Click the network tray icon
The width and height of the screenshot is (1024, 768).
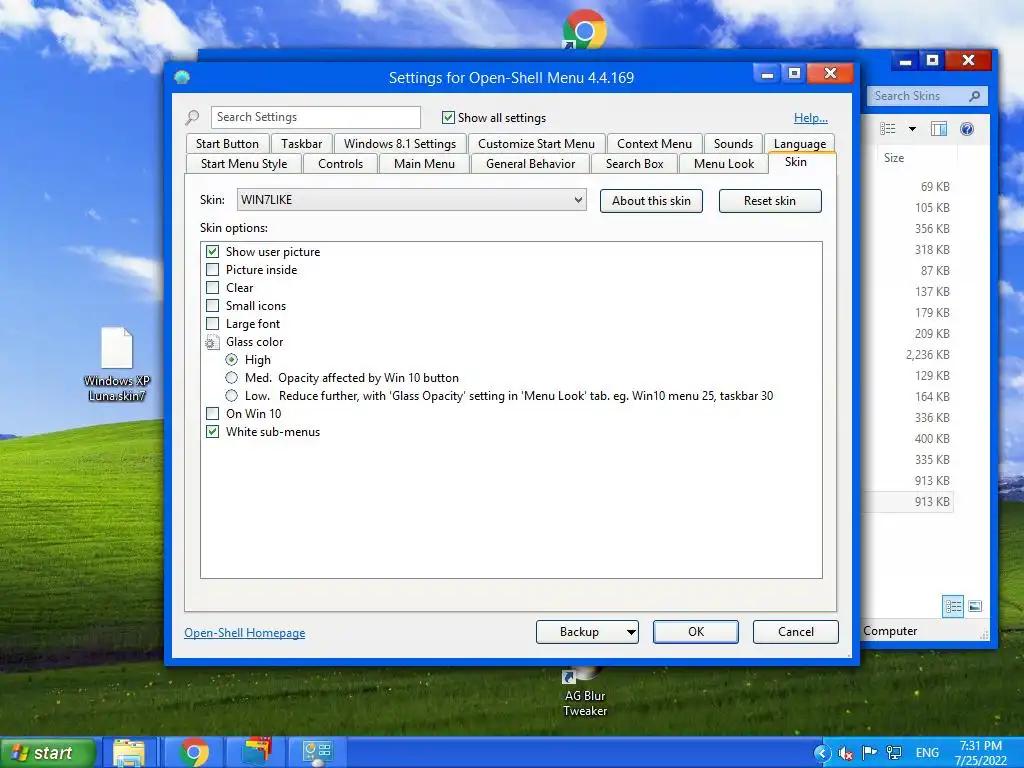tap(894, 754)
